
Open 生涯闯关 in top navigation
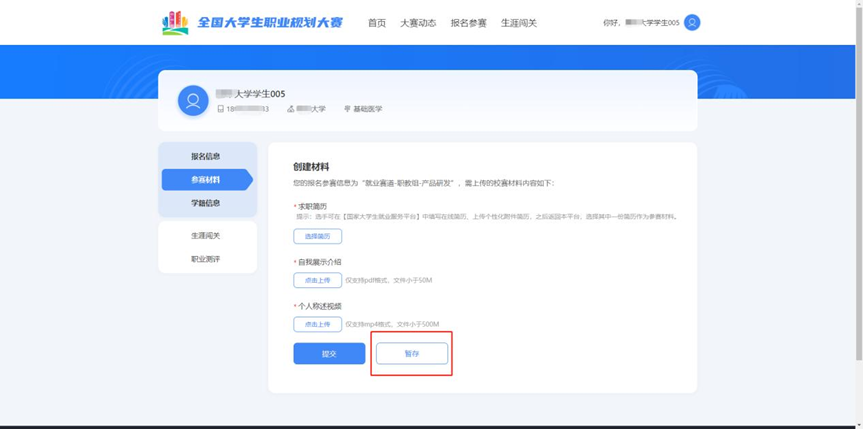518,23
